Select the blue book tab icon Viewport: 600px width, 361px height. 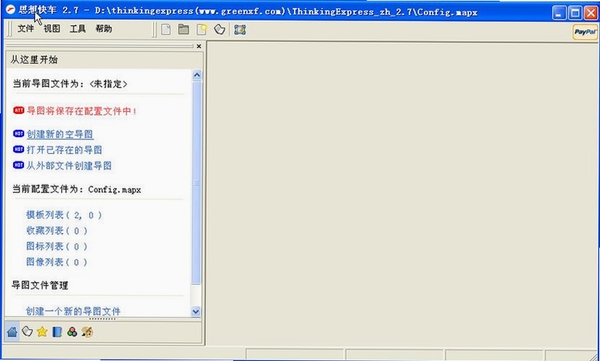[x=57, y=332]
